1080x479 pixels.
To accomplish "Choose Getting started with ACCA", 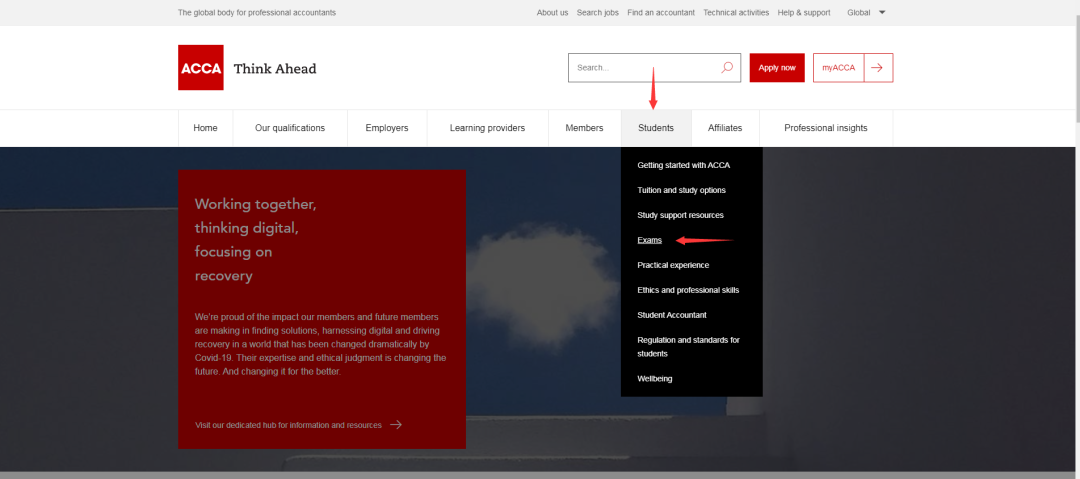I will point(683,165).
